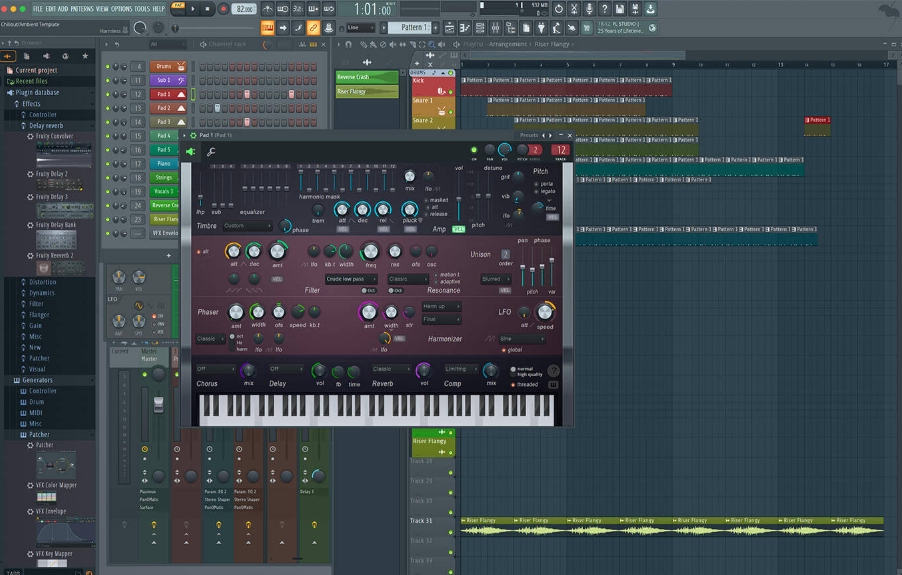This screenshot has height=575, width=902.
Task: Click the scissors icon in top toolbar
Action: pos(574,9)
